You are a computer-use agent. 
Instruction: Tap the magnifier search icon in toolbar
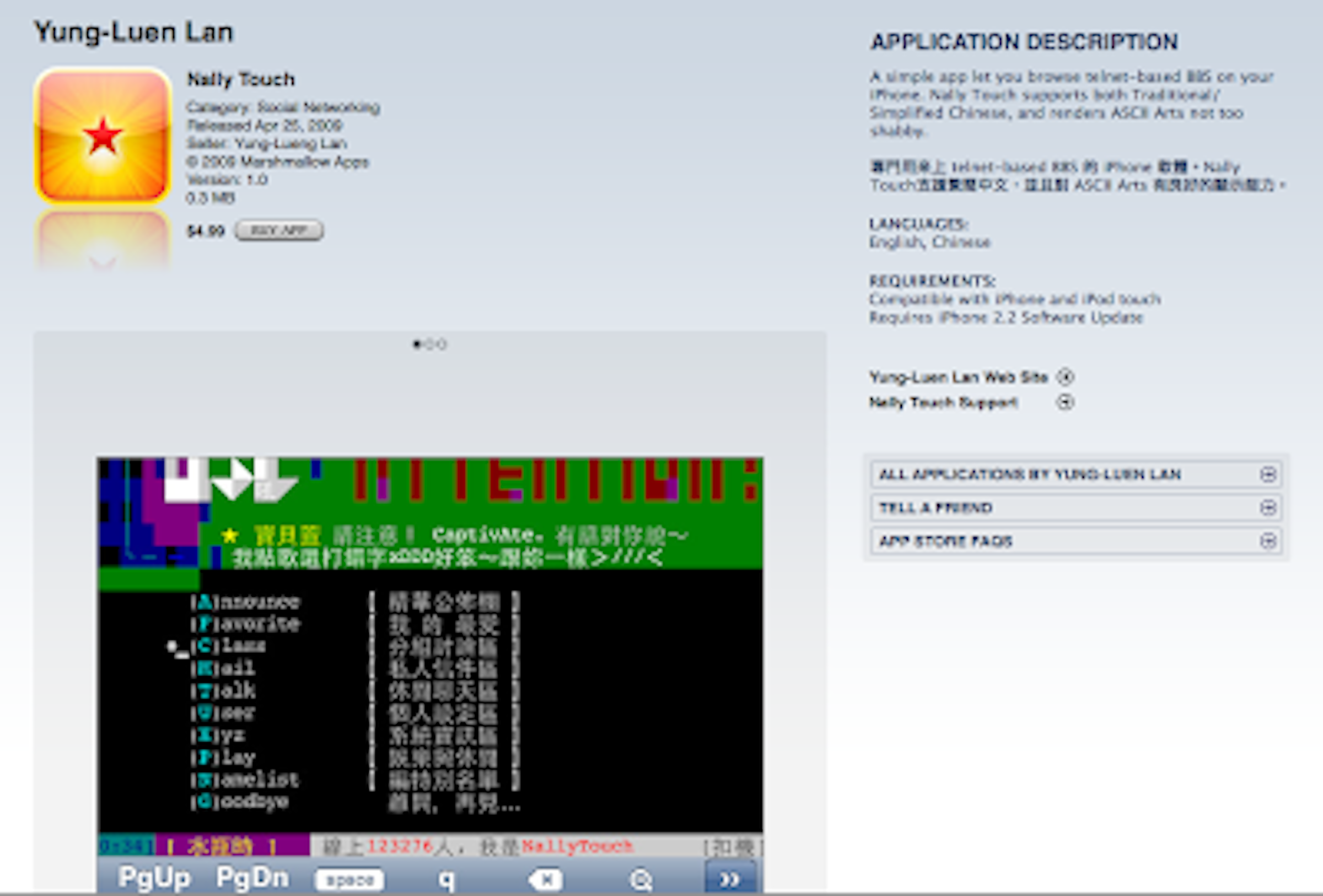coord(641,880)
